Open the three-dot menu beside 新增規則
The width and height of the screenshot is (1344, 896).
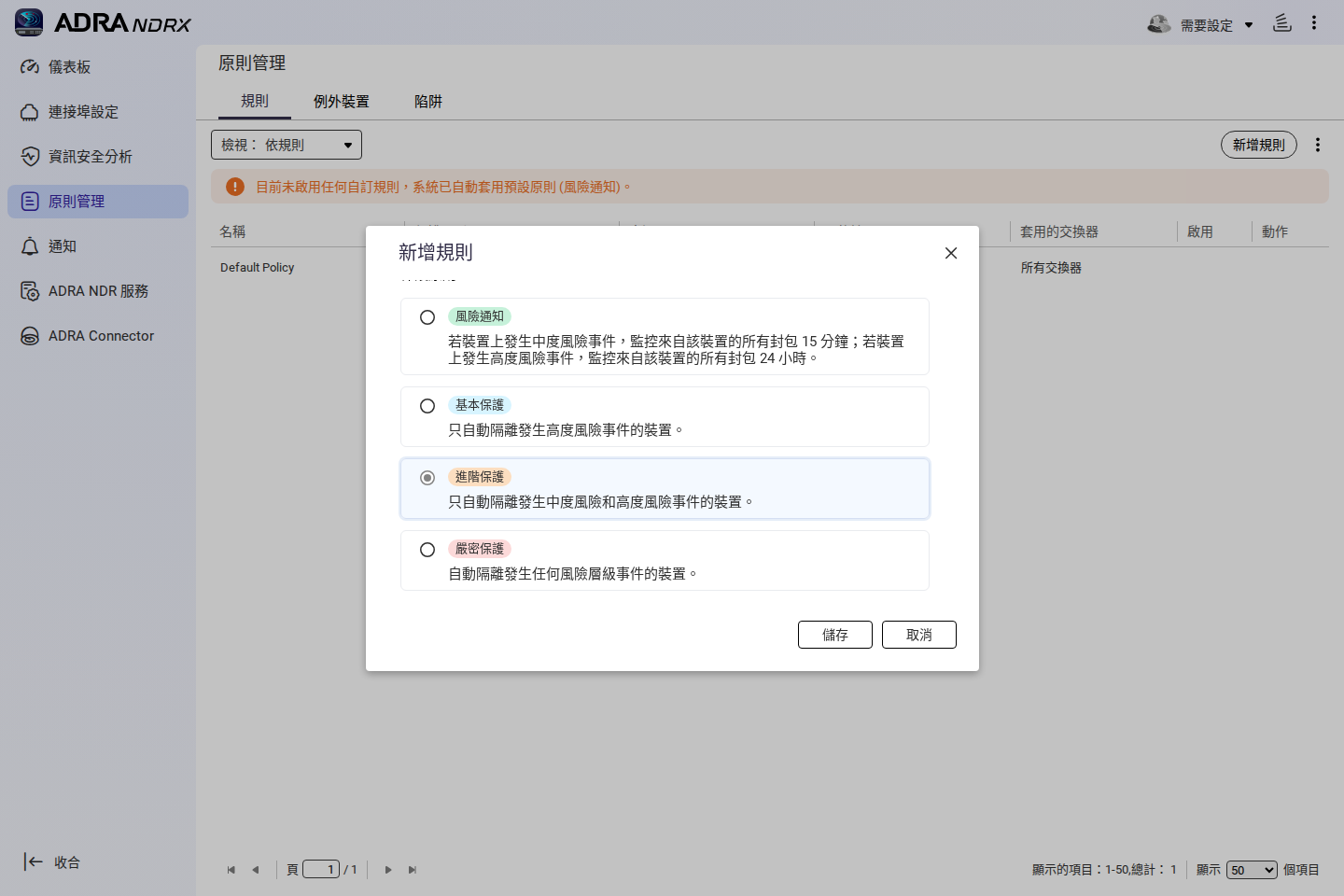(1318, 145)
